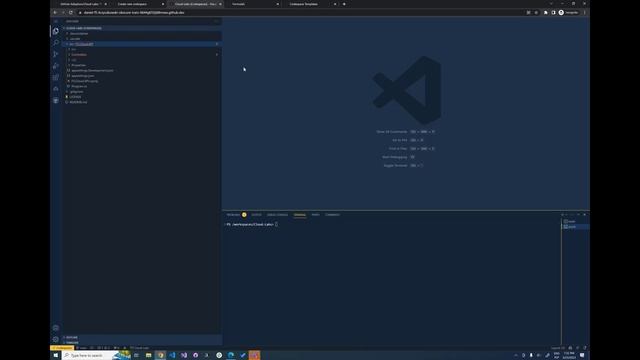The width and height of the screenshot is (640, 360).
Task: Open README.md file
Action: point(78,102)
